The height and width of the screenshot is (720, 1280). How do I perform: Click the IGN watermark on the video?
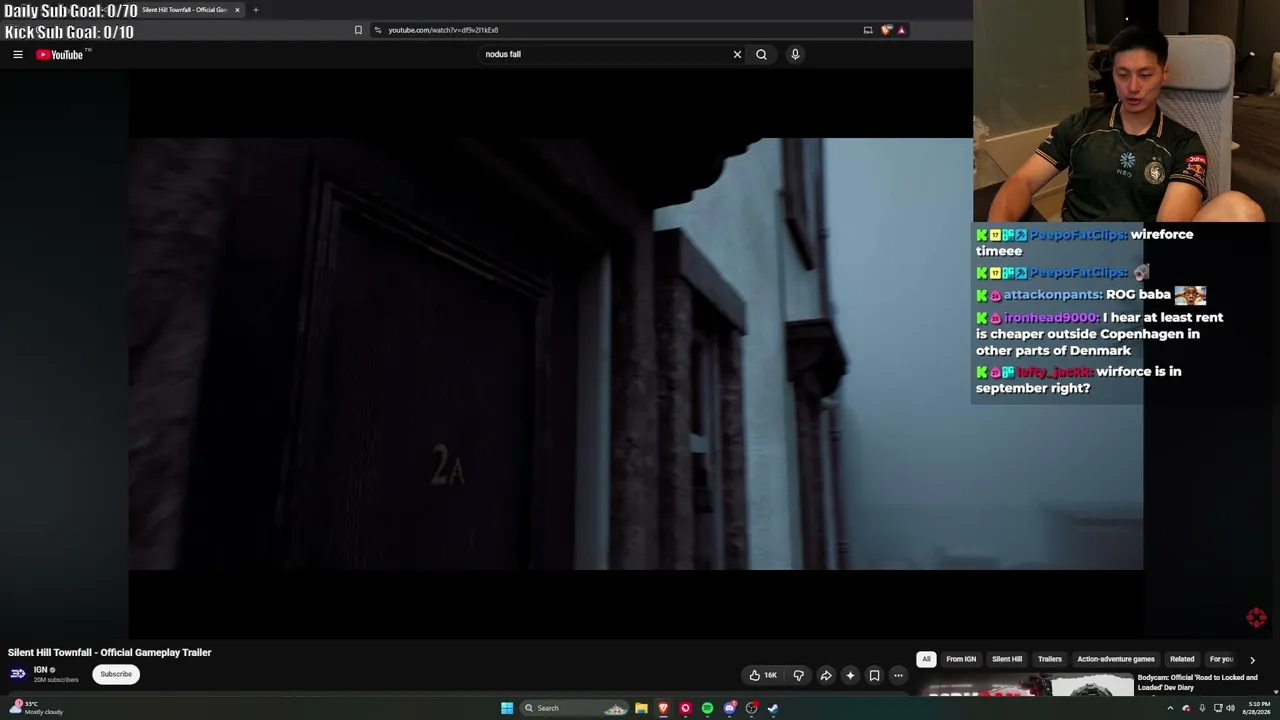point(1256,617)
